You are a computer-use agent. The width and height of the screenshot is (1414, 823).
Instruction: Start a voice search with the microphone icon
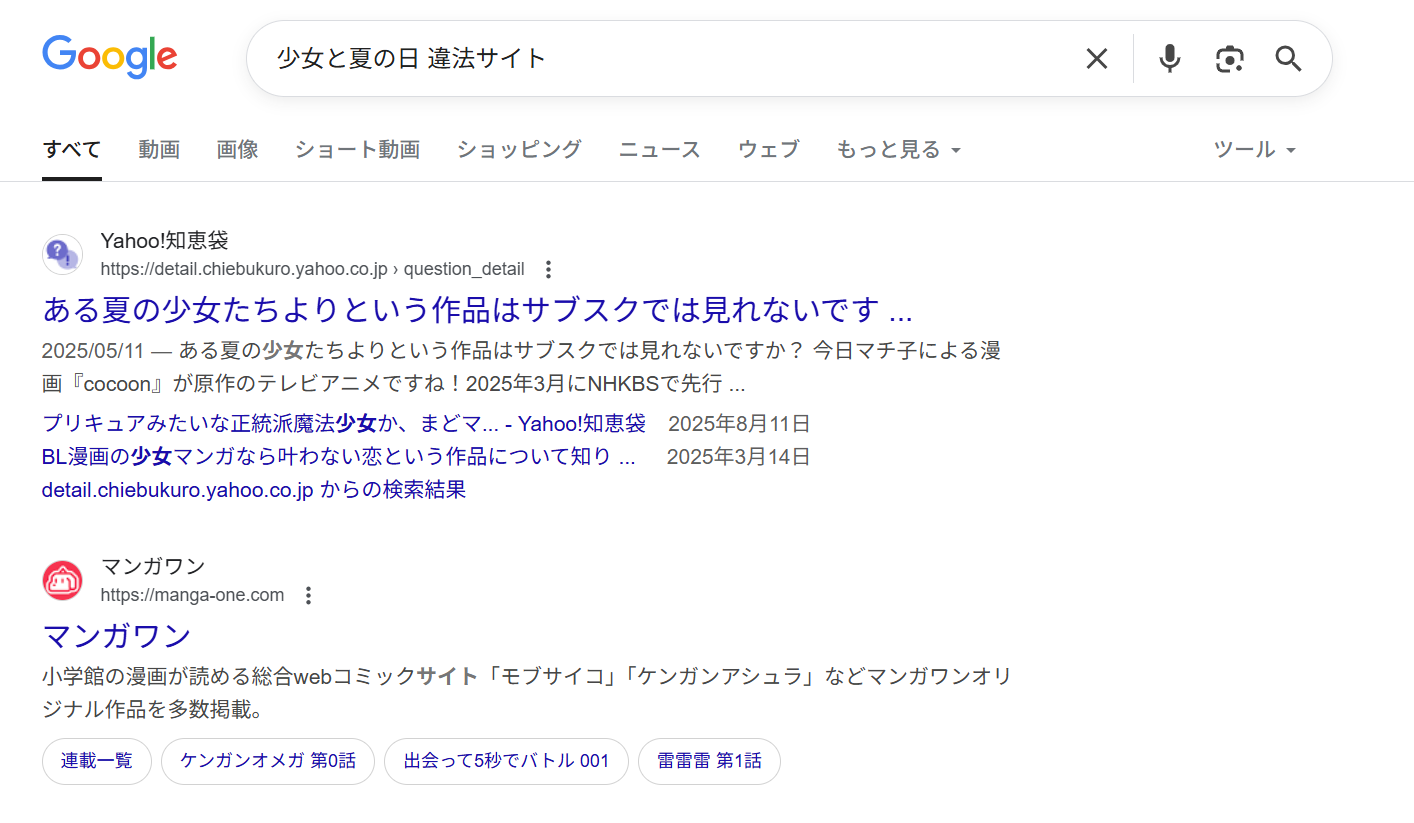coord(1168,58)
